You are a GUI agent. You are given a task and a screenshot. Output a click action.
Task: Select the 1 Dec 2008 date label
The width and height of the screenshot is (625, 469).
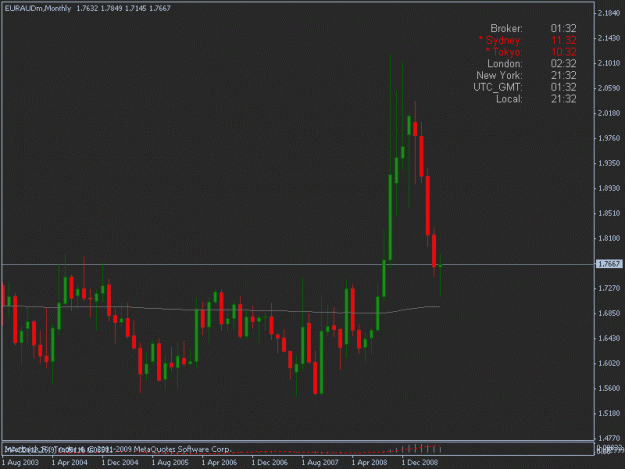click(420, 462)
